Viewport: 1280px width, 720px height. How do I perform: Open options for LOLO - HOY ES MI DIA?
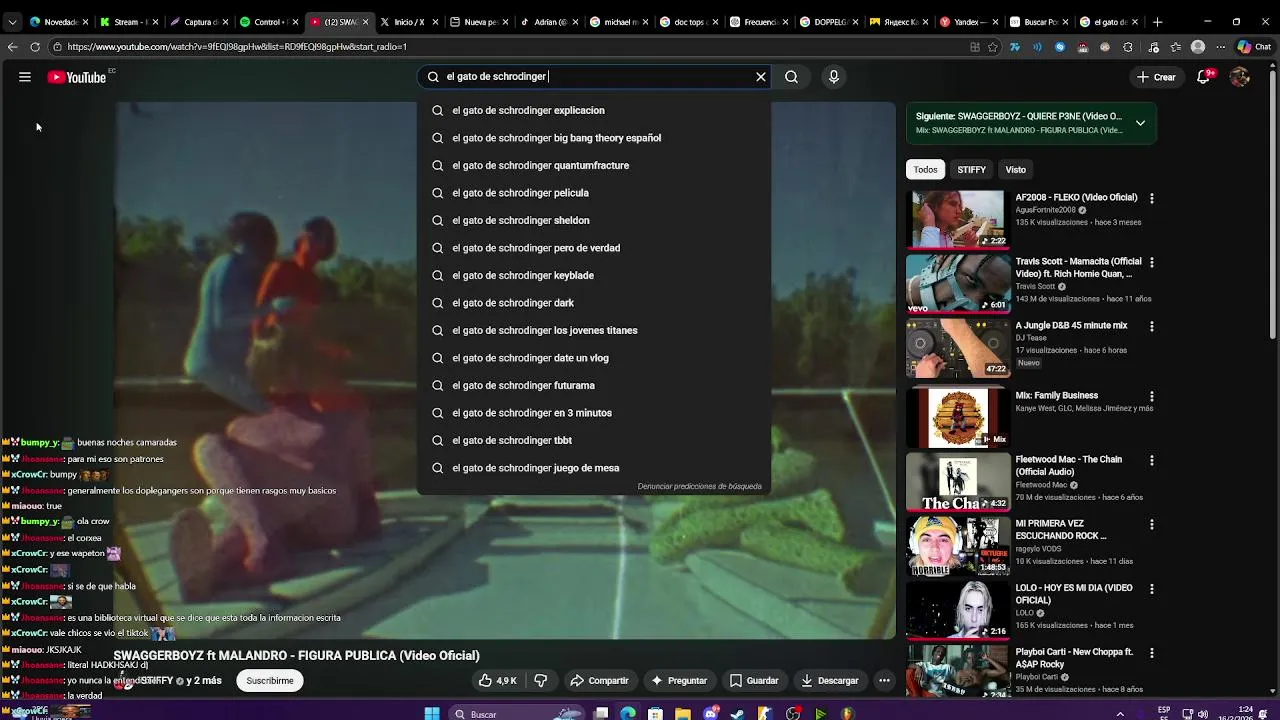pyautogui.click(x=1151, y=588)
